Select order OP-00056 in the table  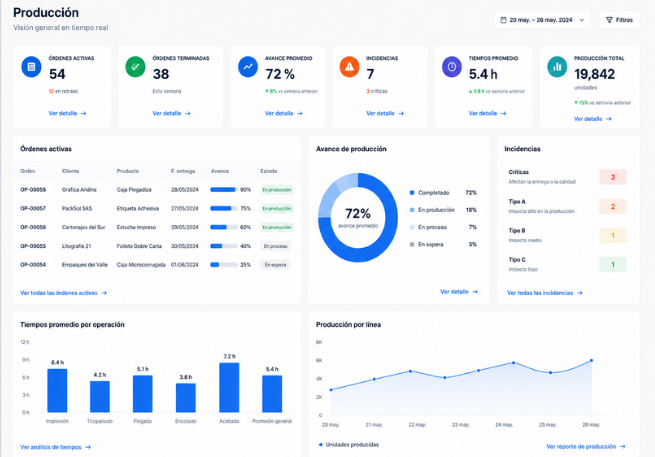click(33, 227)
